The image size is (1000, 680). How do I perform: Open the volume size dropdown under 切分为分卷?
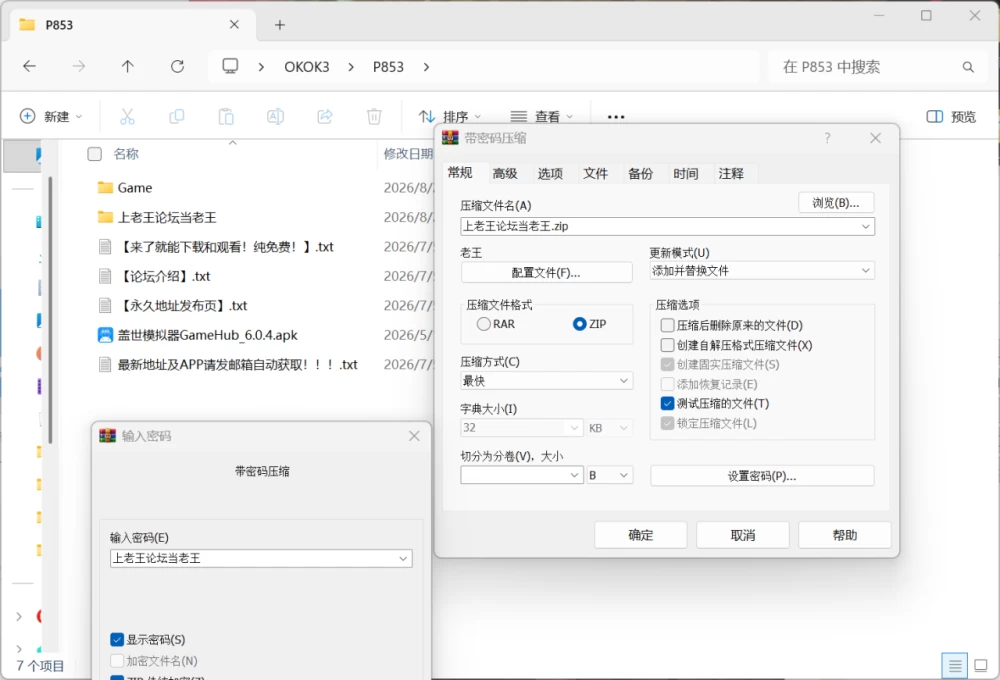click(574, 475)
